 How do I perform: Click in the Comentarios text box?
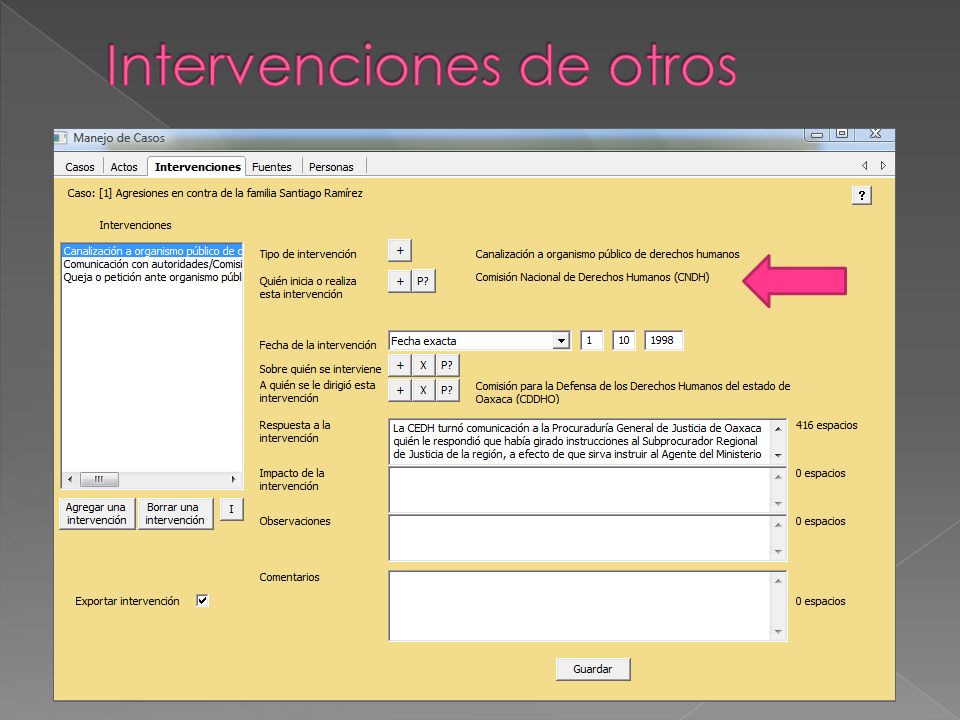579,606
